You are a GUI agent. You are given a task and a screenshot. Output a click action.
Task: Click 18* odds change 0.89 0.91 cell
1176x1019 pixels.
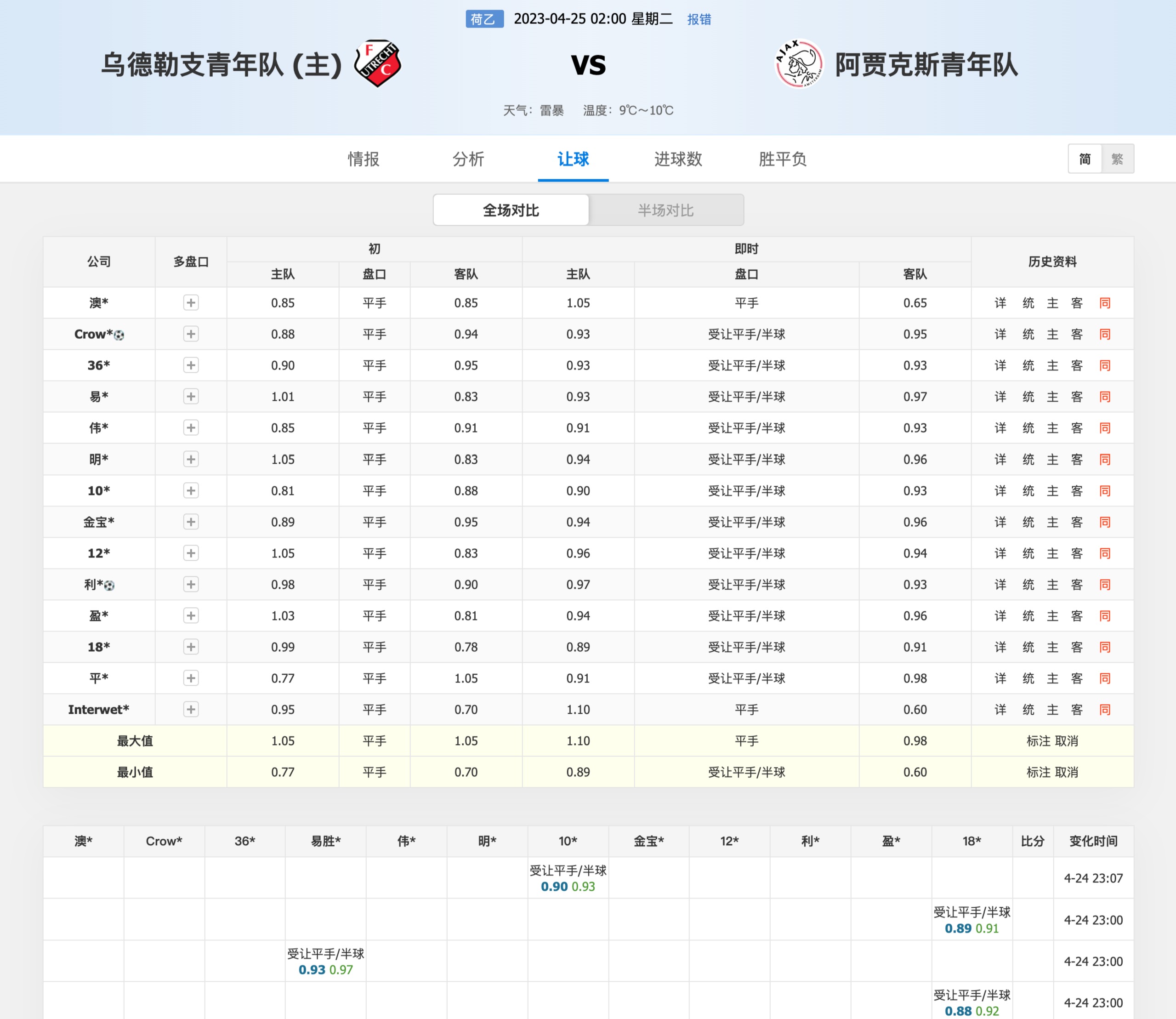coord(972,919)
